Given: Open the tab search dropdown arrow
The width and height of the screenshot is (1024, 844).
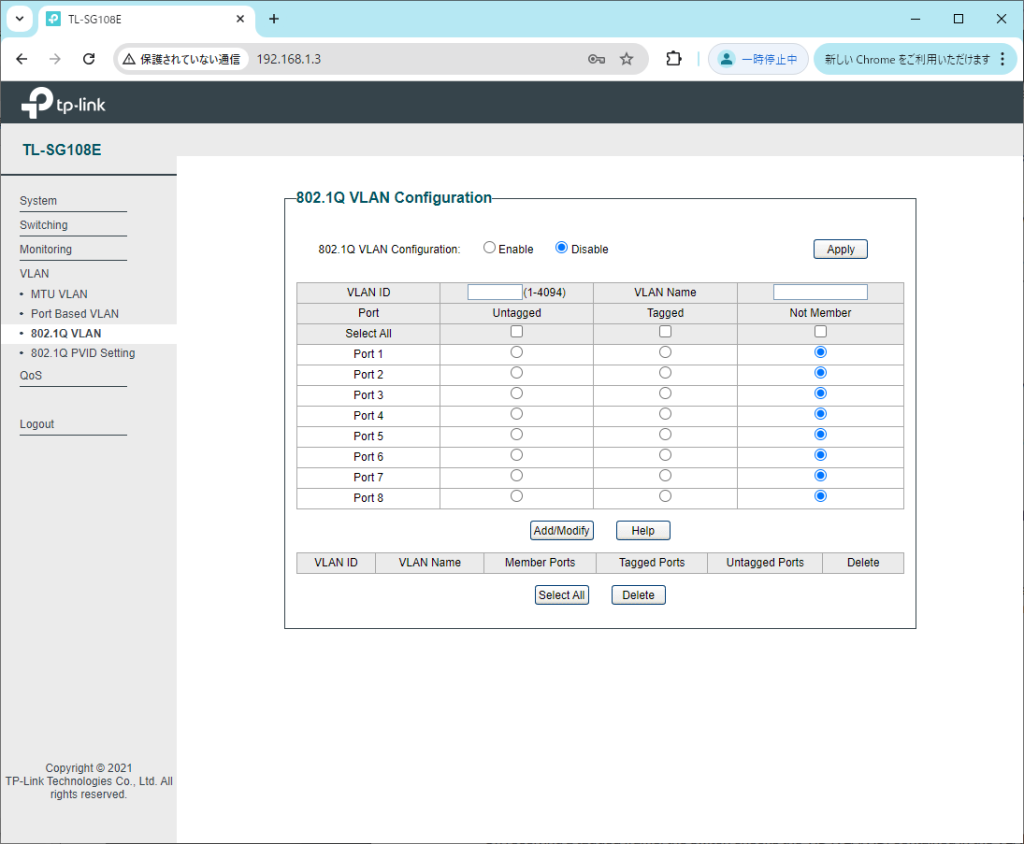Looking at the screenshot, I should click(x=19, y=19).
